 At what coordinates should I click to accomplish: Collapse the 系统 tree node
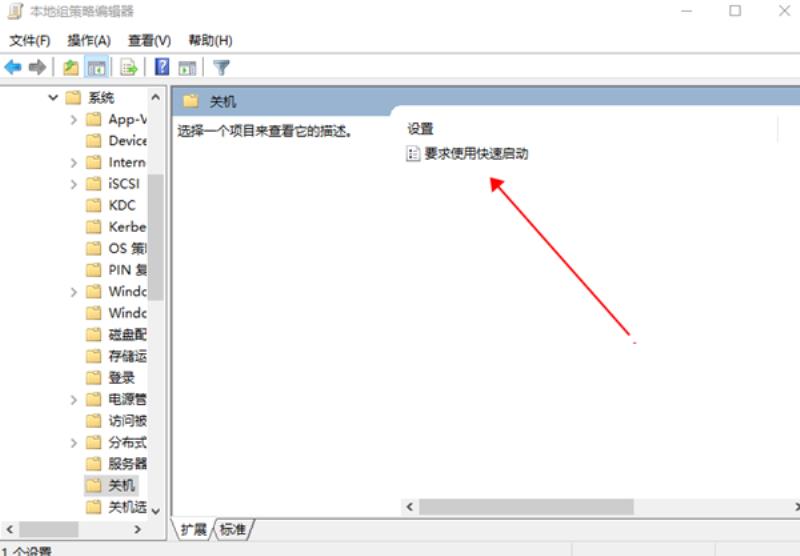coord(53,97)
